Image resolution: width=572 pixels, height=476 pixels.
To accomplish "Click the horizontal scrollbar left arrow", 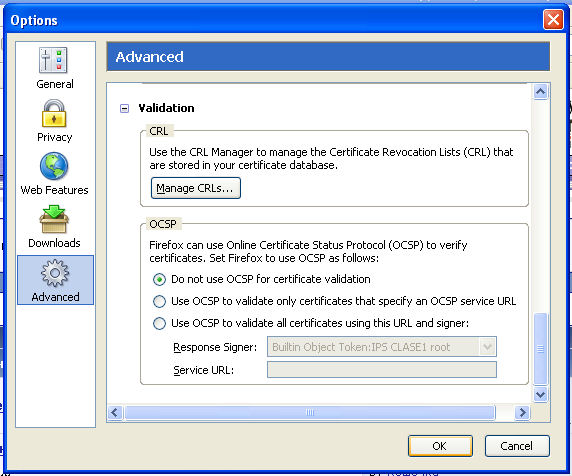I will click(115, 413).
